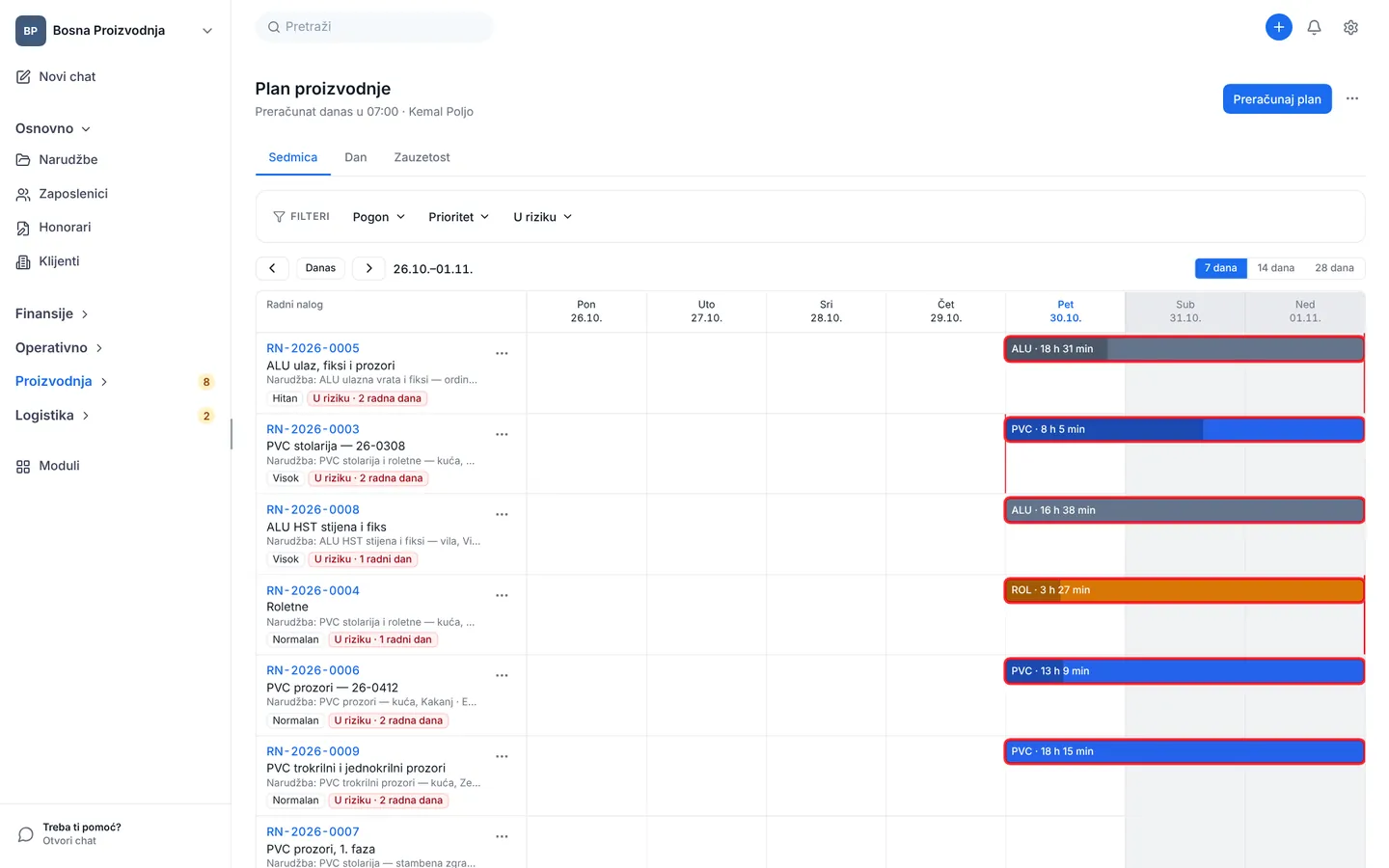This screenshot has height=868, width=1389.
Task: Switch to the Sedmica tab
Action: (292, 157)
